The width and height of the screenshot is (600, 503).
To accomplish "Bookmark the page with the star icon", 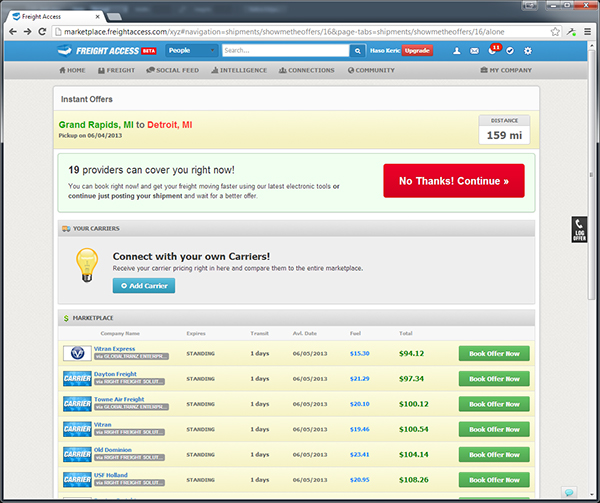I will (555, 32).
